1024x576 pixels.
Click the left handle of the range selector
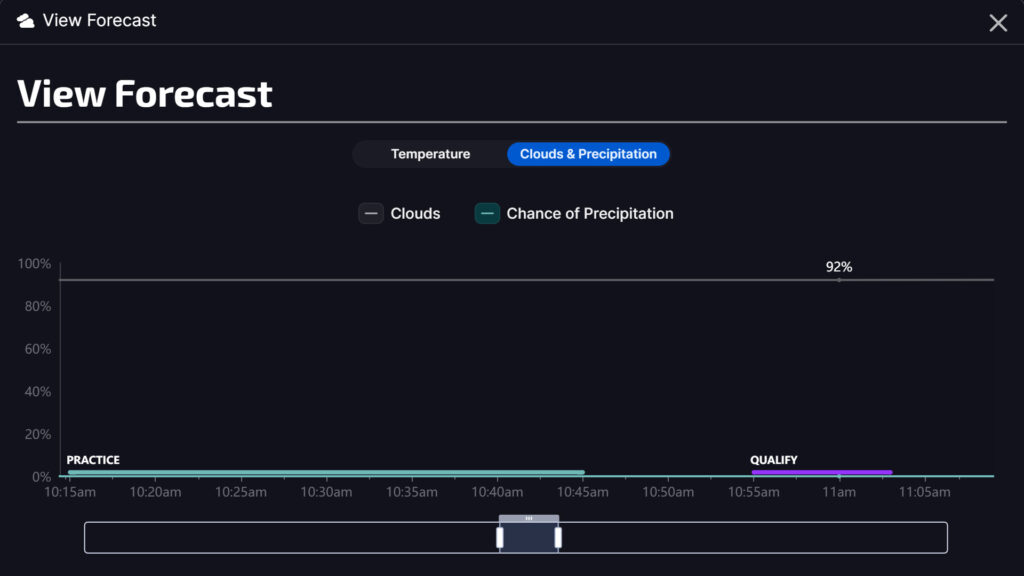click(500, 538)
